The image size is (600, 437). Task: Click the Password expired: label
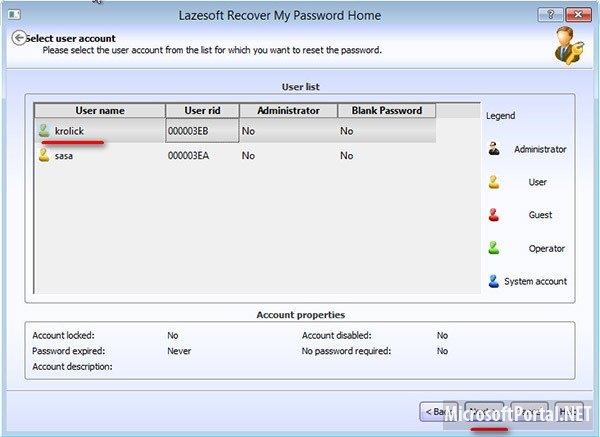[x=68, y=351]
